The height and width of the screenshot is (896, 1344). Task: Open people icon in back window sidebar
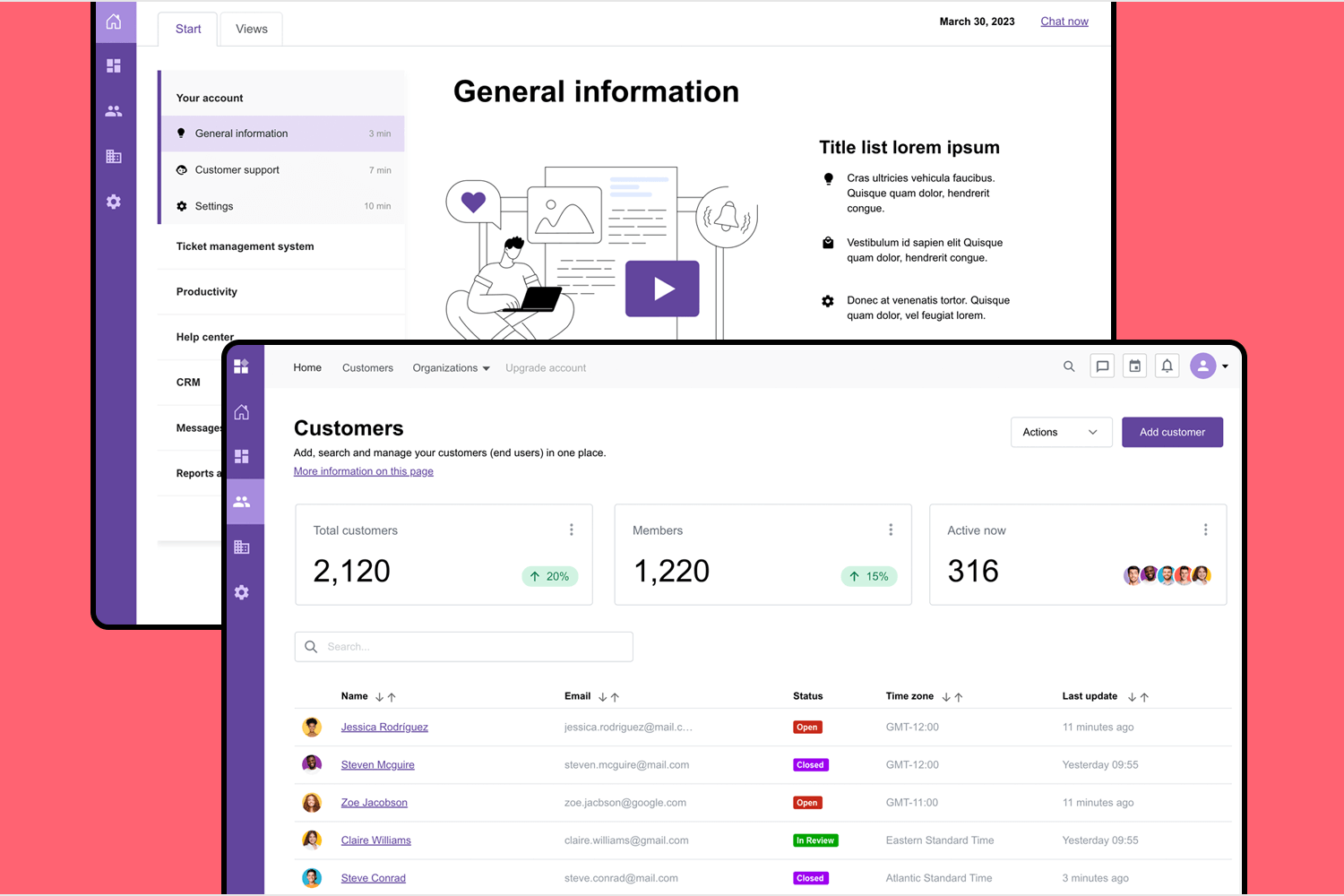coord(114,111)
